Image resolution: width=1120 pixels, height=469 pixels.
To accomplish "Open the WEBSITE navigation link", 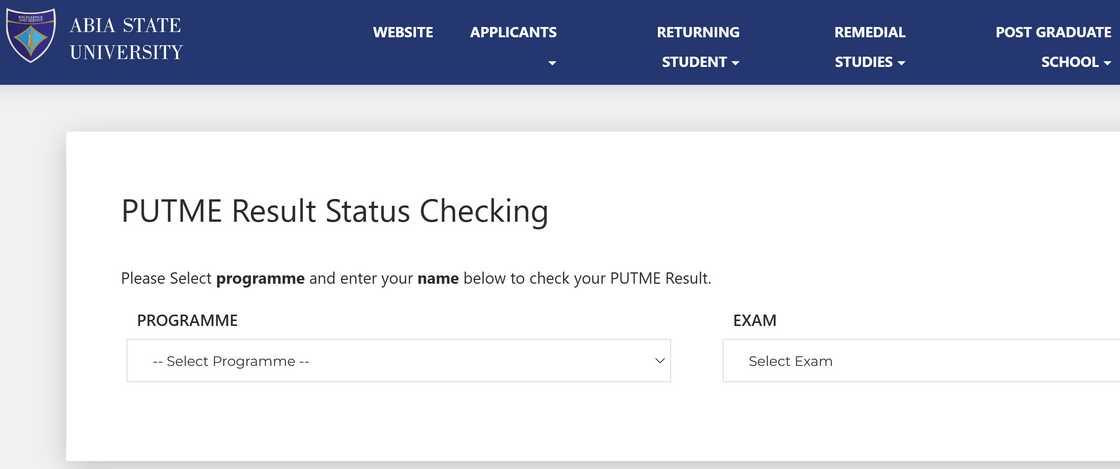I will [x=403, y=32].
